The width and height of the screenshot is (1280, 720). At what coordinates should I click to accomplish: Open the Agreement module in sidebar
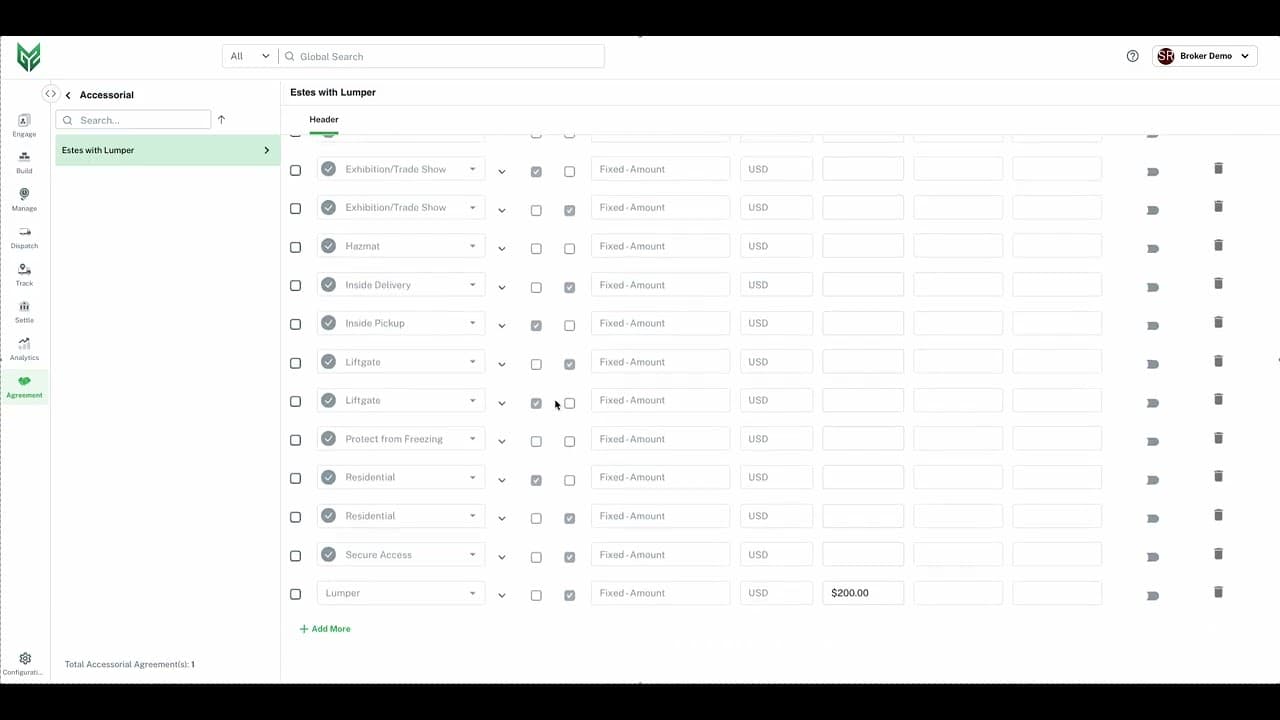coord(24,387)
